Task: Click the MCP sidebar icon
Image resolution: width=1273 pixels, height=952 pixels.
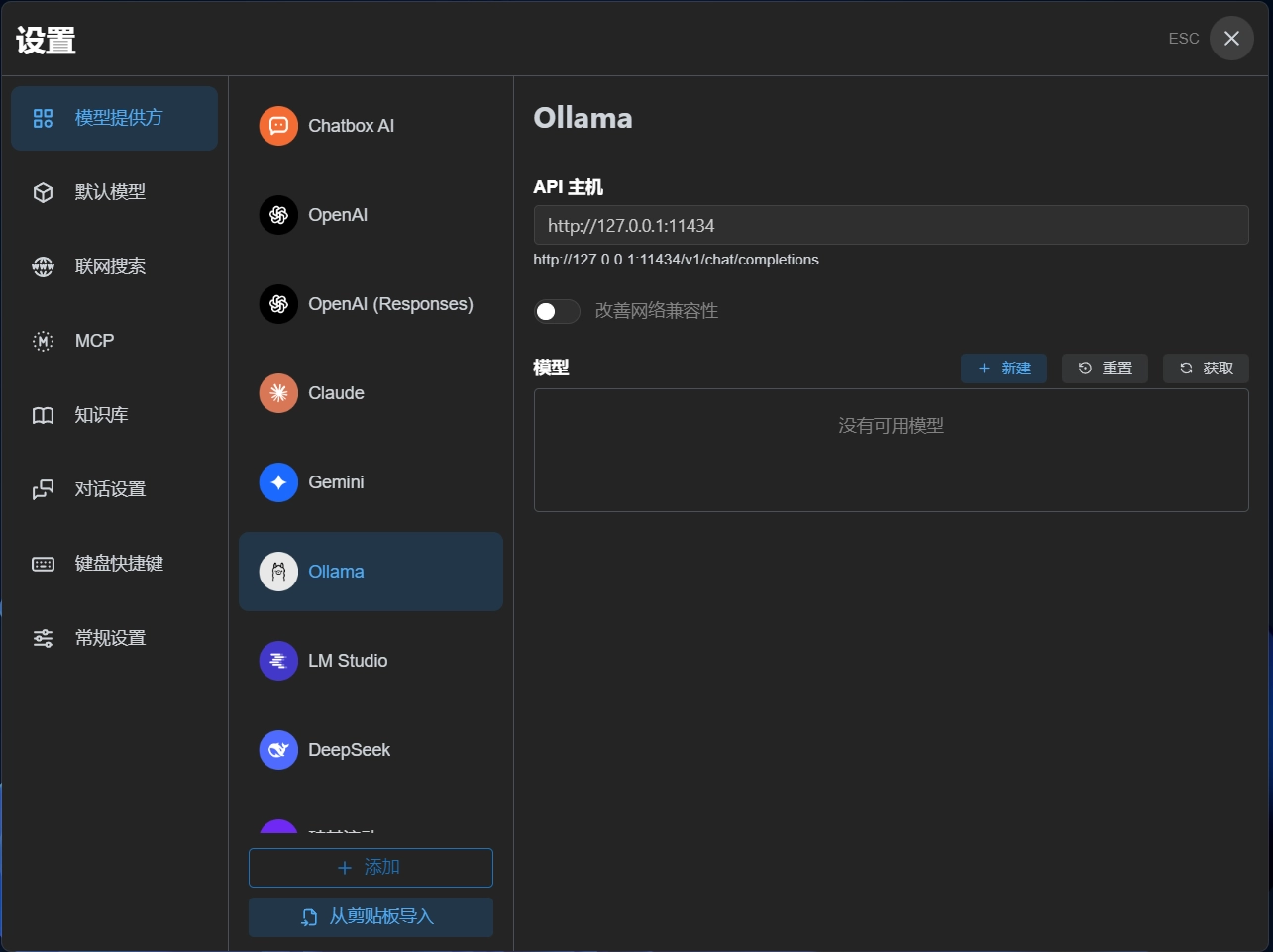Action: point(43,341)
